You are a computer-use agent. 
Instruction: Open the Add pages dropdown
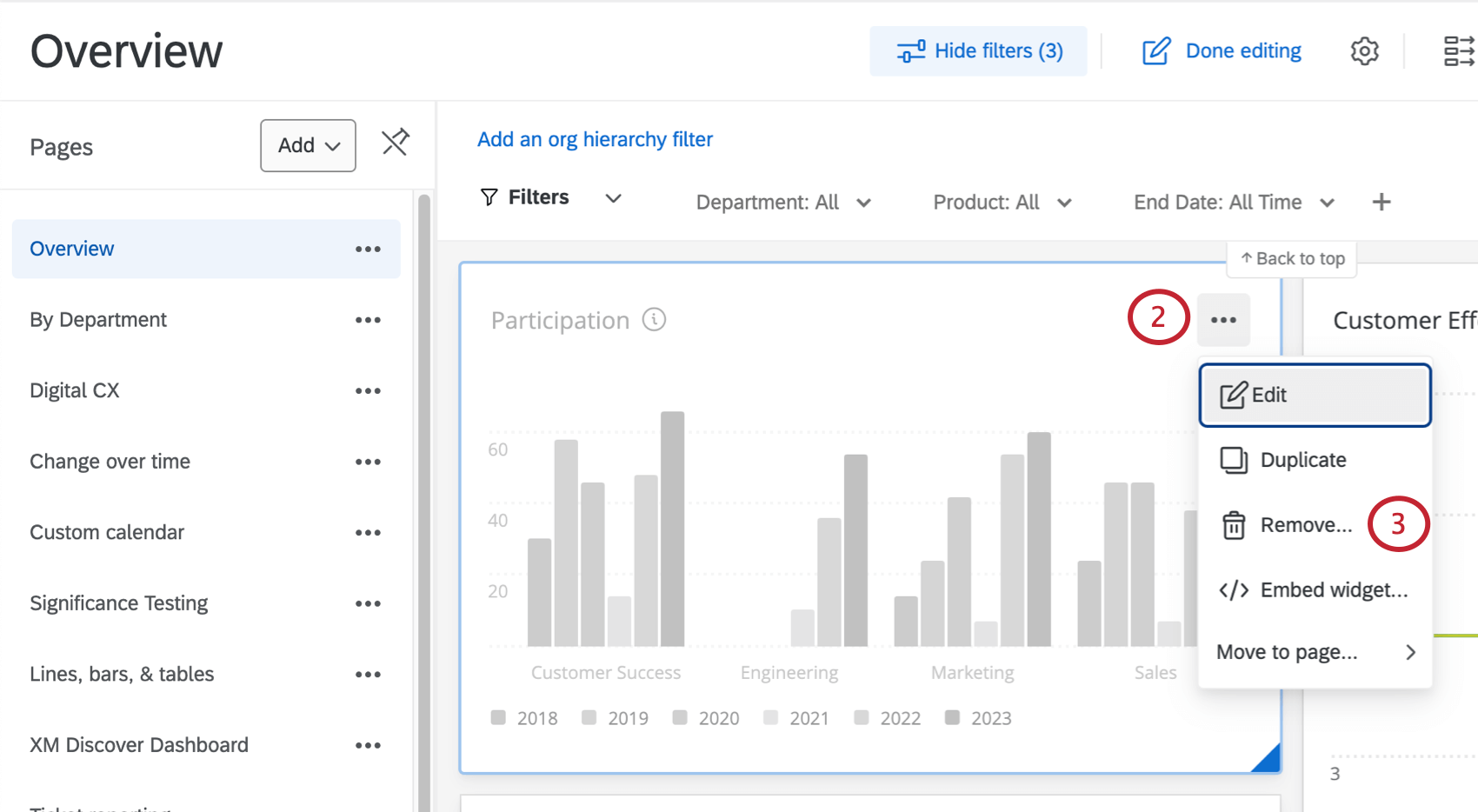tap(308, 145)
